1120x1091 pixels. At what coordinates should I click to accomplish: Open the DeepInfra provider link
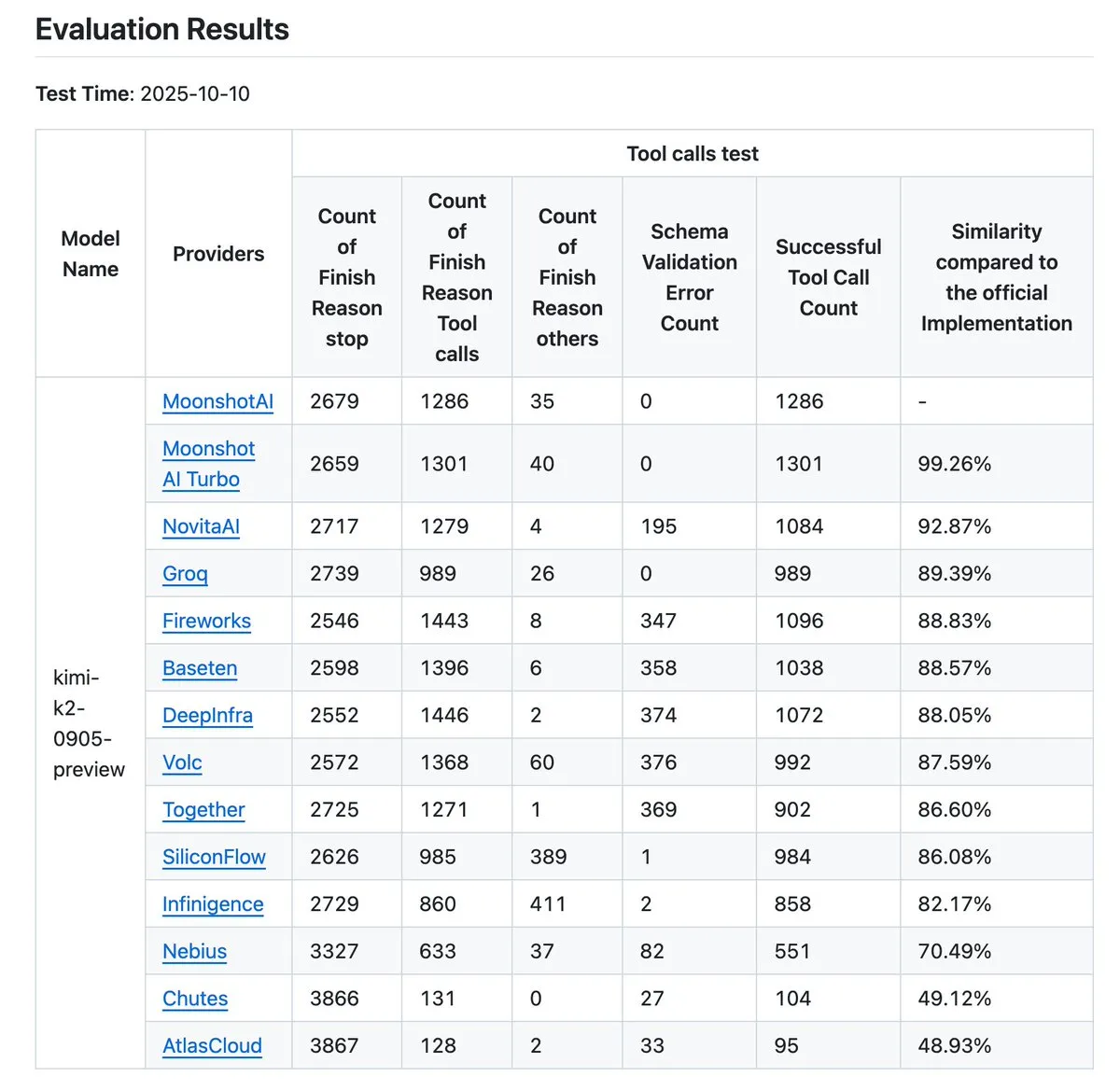[207, 716]
